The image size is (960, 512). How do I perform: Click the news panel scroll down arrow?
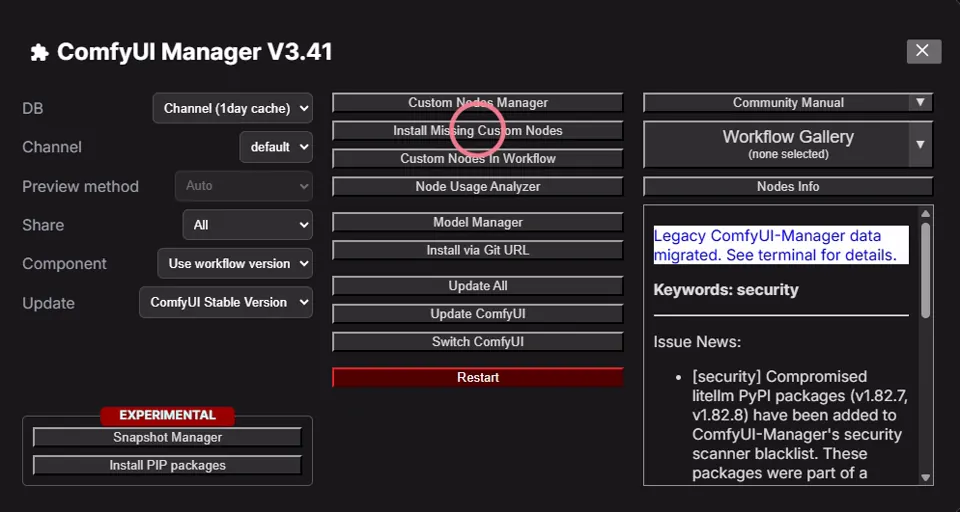(925, 478)
